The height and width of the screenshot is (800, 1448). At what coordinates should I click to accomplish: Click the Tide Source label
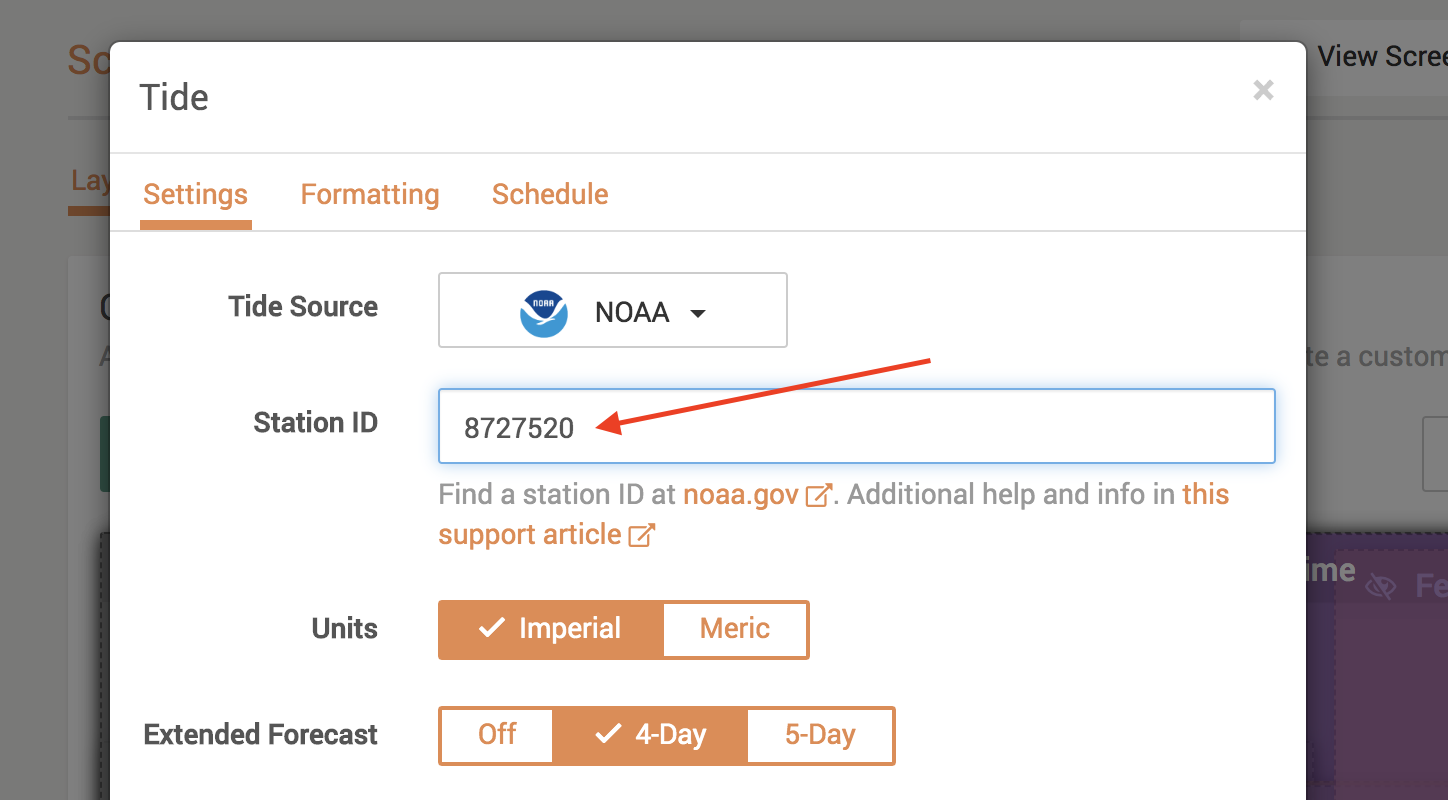[x=303, y=307]
